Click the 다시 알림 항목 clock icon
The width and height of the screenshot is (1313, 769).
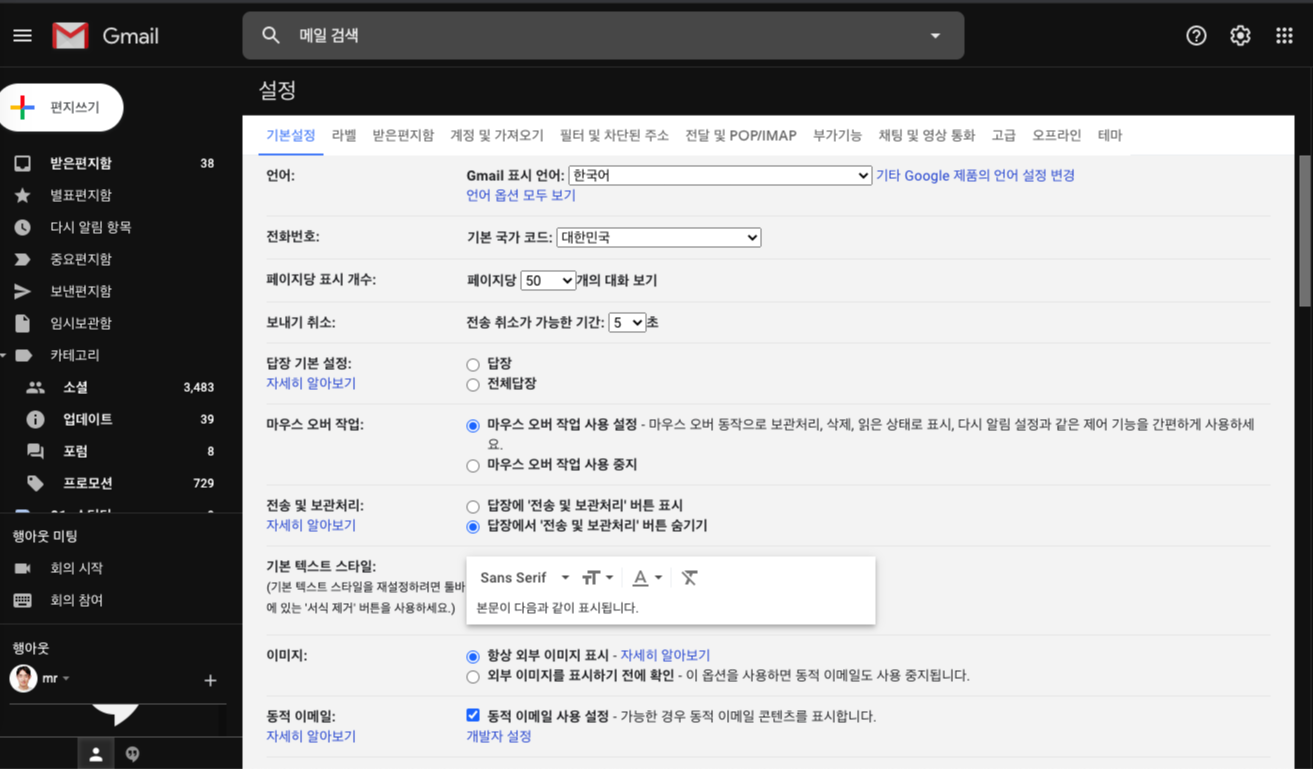tap(22, 227)
